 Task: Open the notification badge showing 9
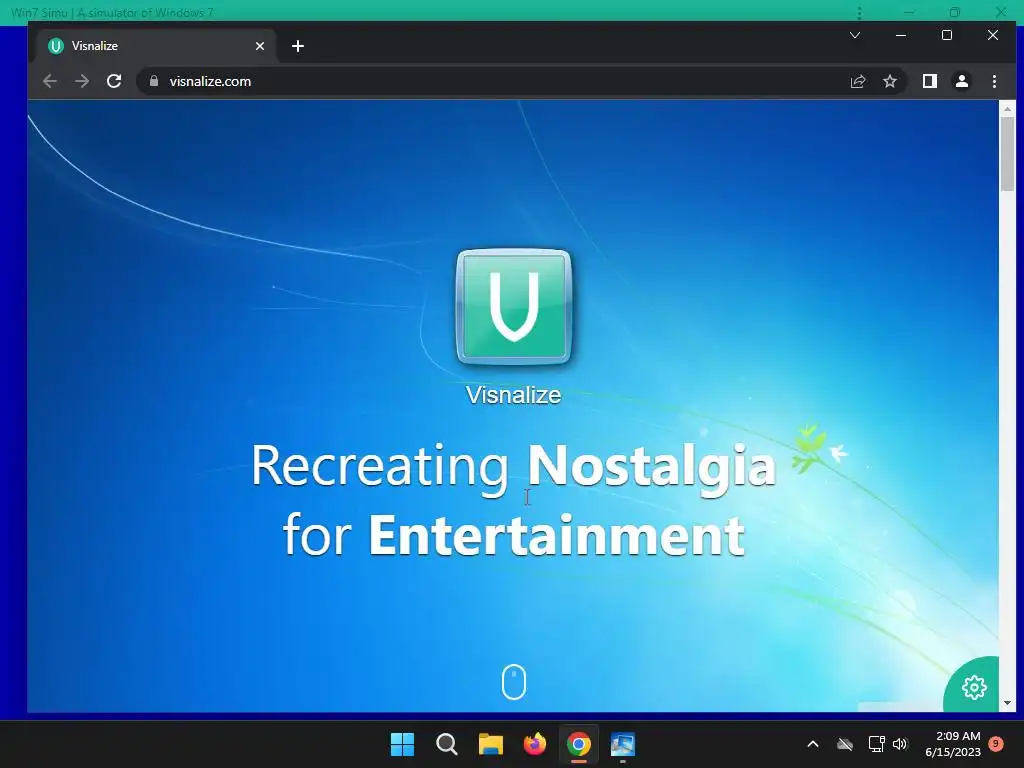(996, 743)
